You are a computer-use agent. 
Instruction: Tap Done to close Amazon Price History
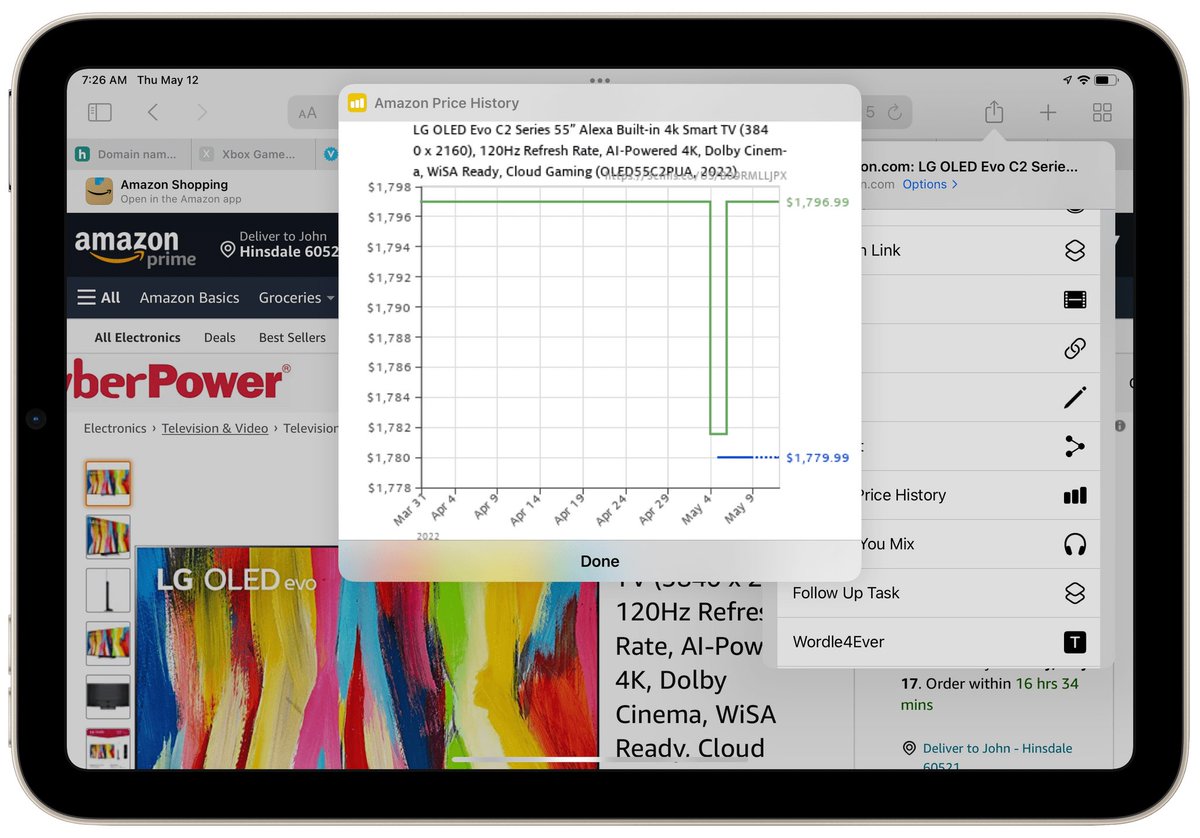[599, 561]
